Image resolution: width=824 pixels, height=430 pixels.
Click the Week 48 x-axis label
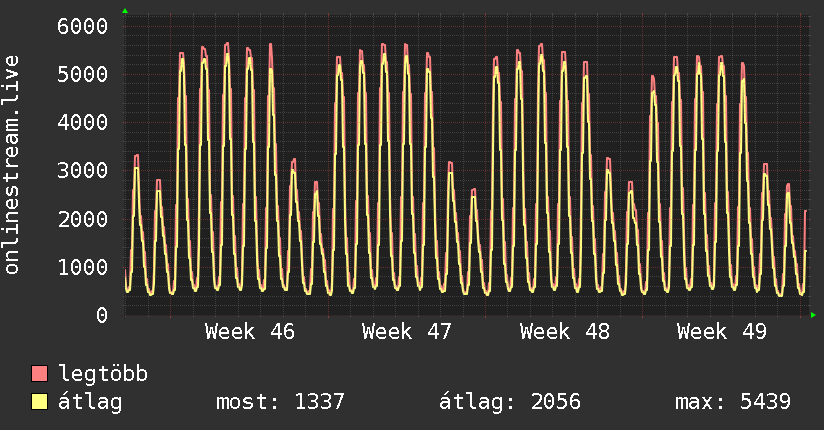(564, 332)
